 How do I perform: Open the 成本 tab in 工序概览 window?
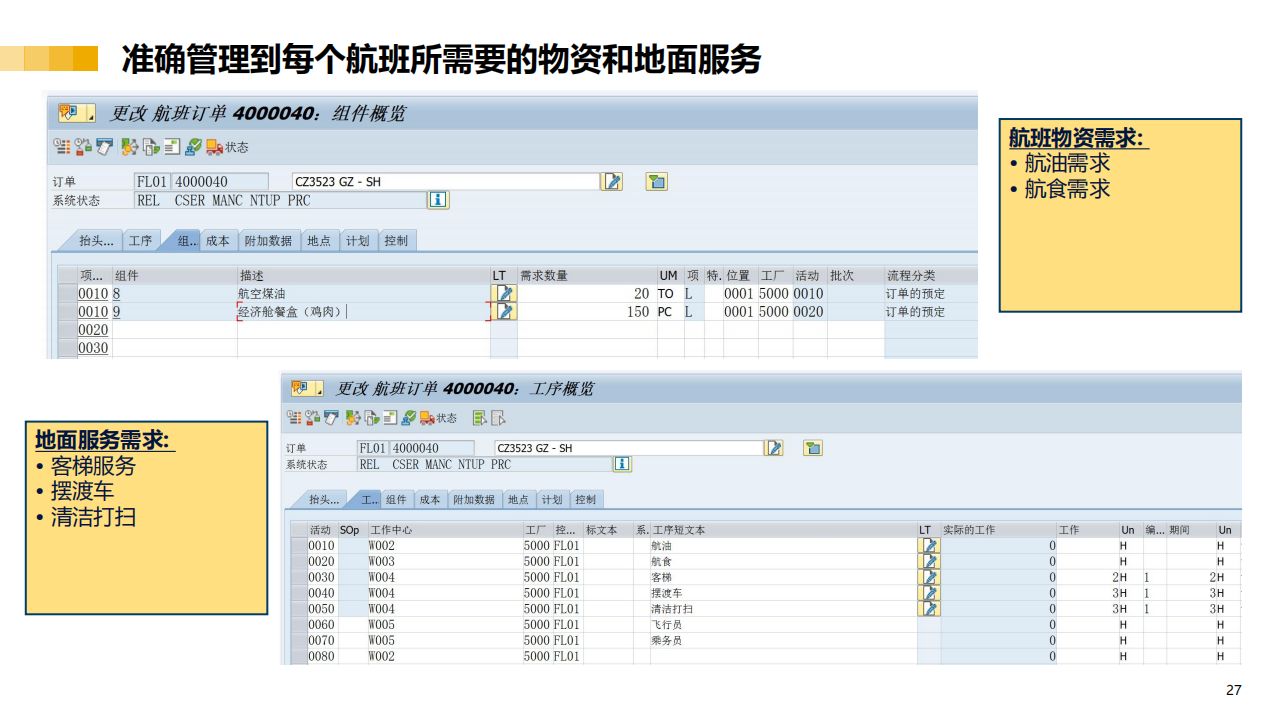429,499
